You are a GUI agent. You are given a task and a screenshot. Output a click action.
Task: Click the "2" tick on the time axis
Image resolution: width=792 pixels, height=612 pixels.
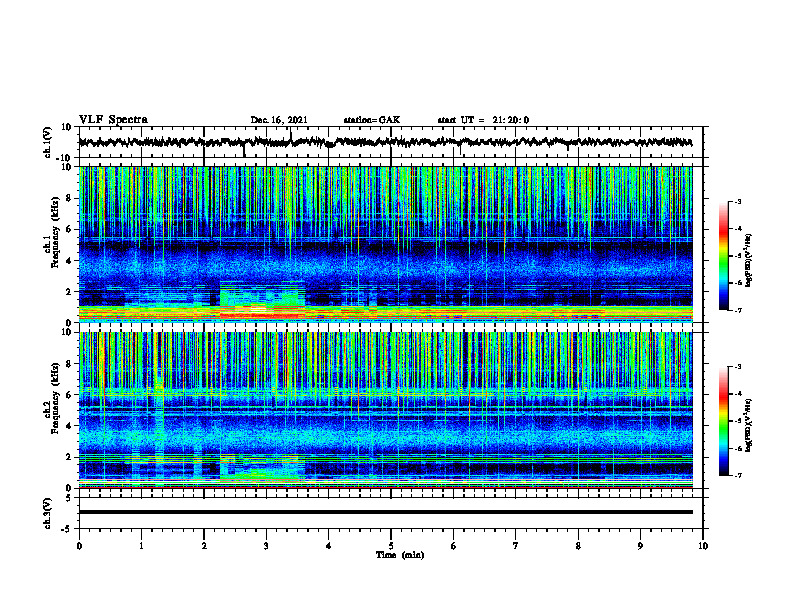204,546
